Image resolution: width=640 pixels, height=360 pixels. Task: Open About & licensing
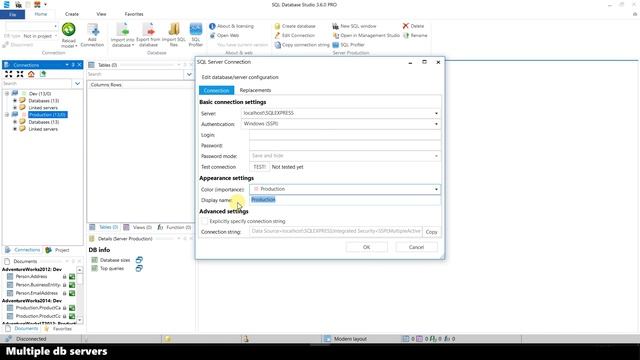coord(231,26)
